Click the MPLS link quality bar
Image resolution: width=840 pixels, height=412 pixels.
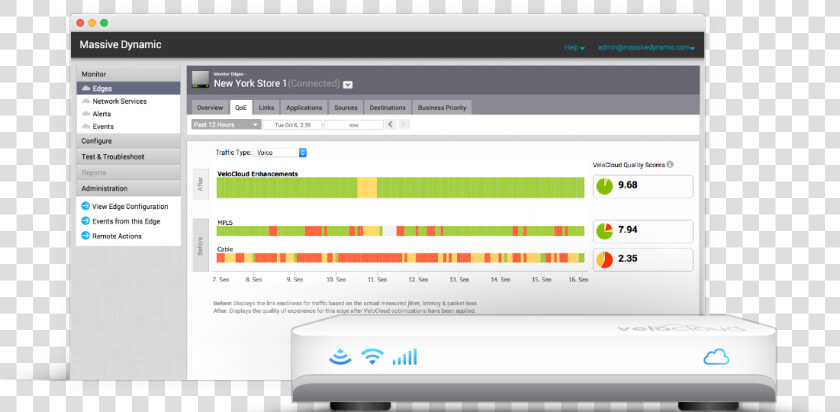click(x=400, y=231)
